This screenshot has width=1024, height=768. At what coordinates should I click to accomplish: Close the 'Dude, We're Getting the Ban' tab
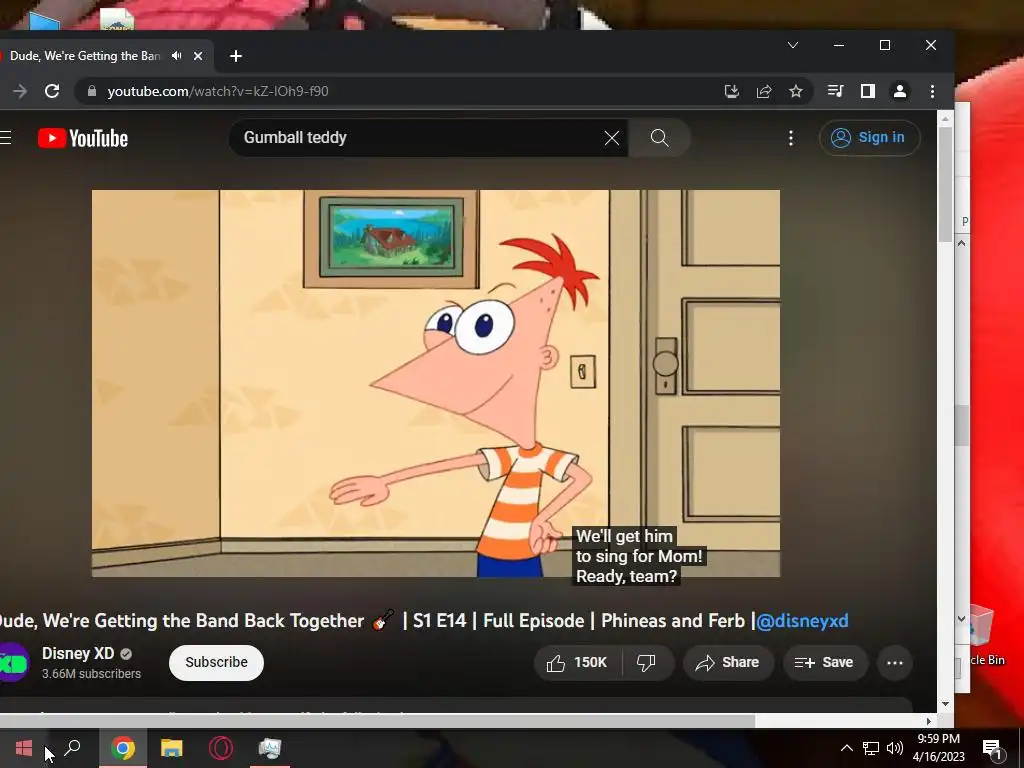click(x=198, y=56)
